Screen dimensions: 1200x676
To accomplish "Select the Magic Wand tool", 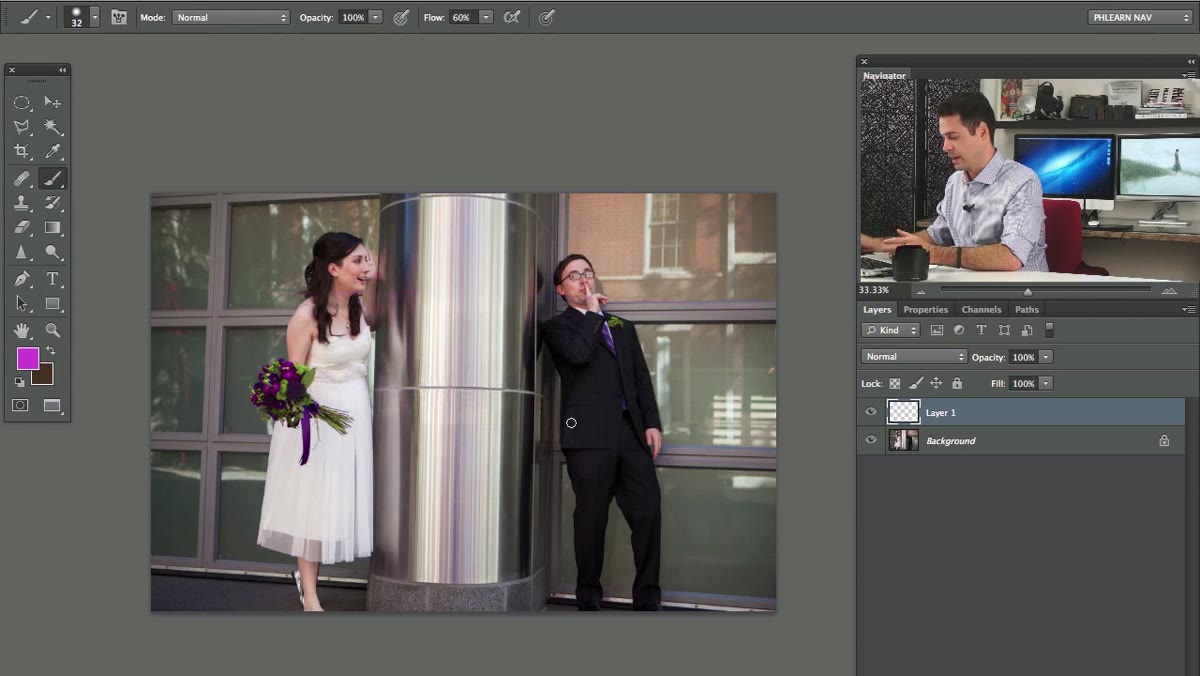I will (x=53, y=127).
